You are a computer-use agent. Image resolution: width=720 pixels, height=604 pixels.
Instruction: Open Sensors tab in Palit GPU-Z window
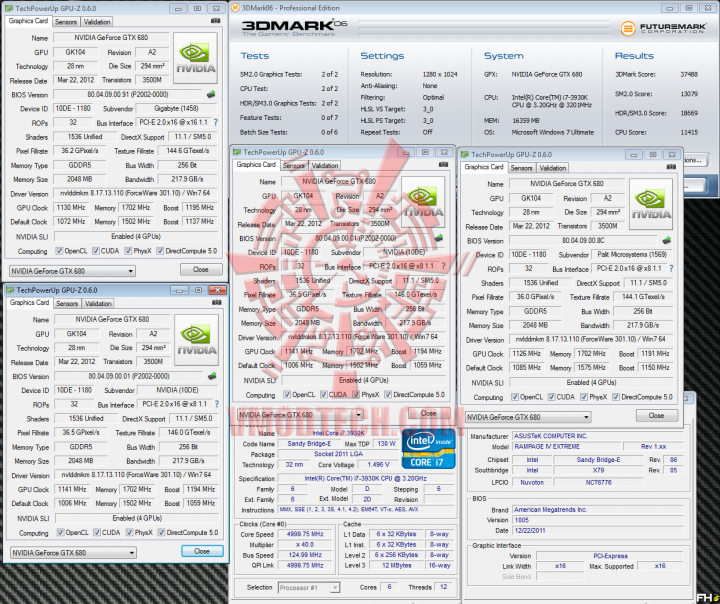(522, 168)
